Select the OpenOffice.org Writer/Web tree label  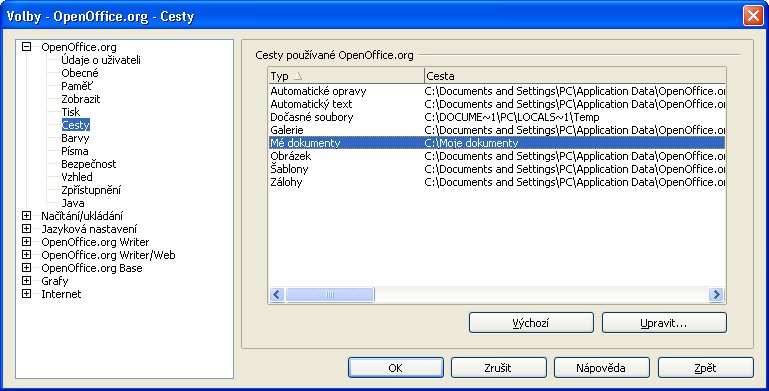[x=108, y=255]
